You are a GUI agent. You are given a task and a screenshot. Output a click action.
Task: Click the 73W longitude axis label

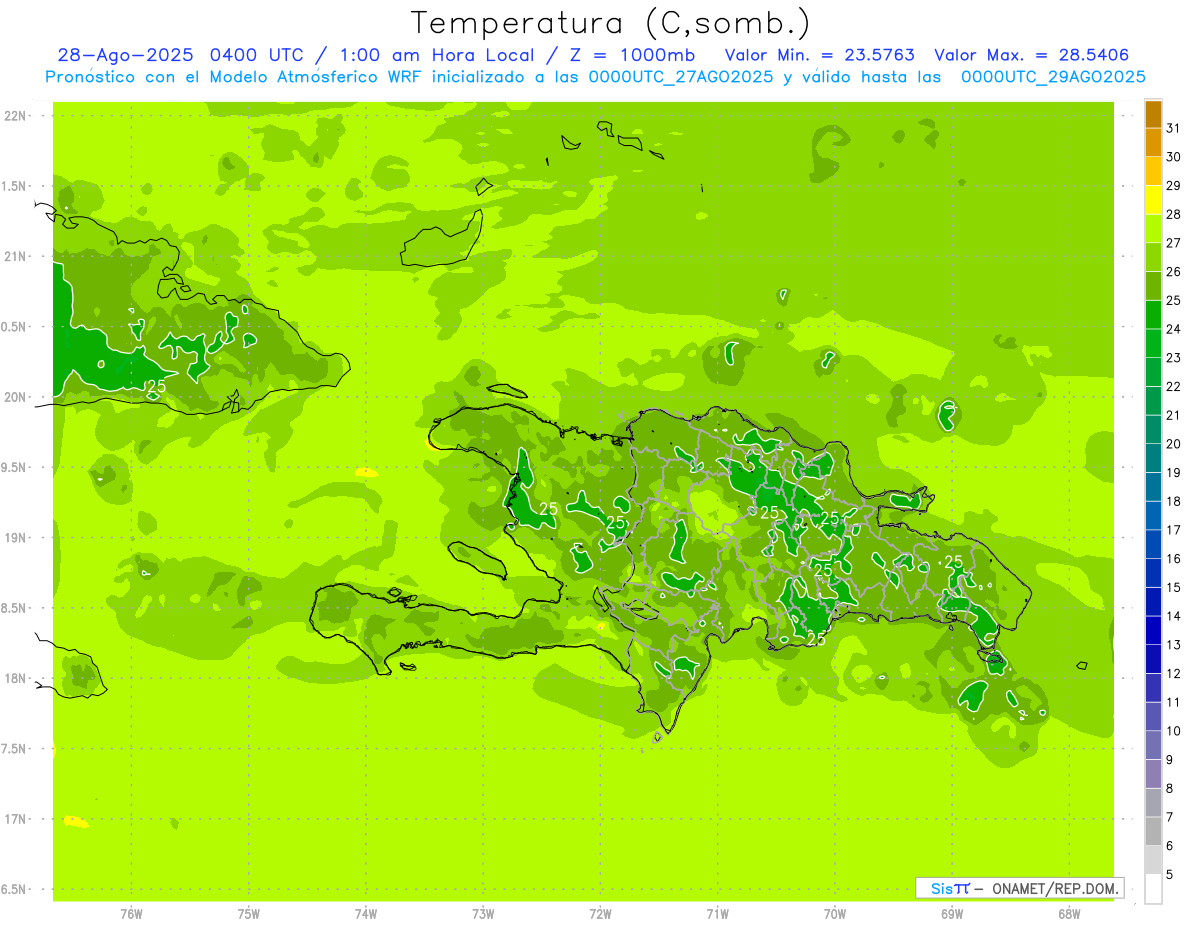pyautogui.click(x=483, y=914)
